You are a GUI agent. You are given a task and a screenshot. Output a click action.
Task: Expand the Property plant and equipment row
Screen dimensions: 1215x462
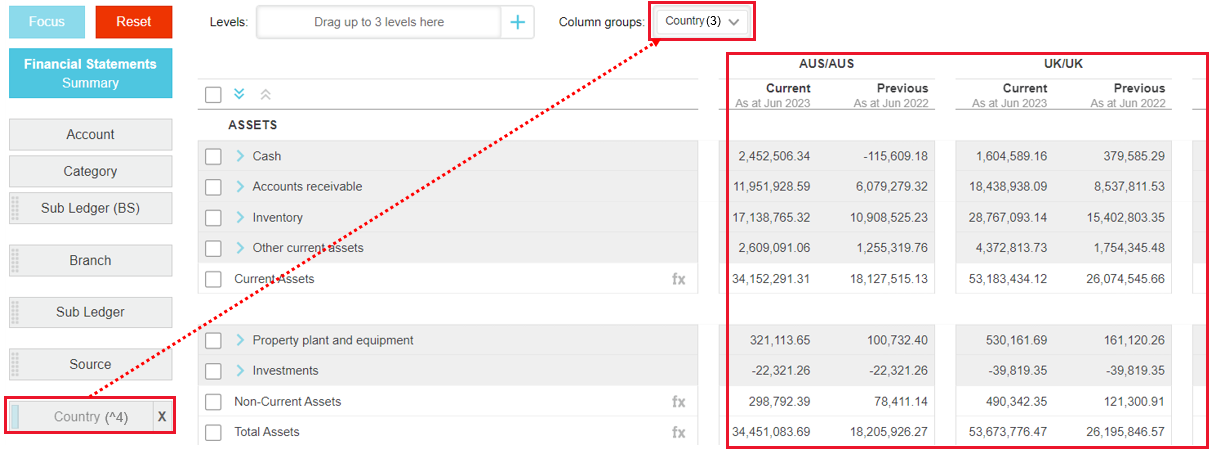click(240, 340)
